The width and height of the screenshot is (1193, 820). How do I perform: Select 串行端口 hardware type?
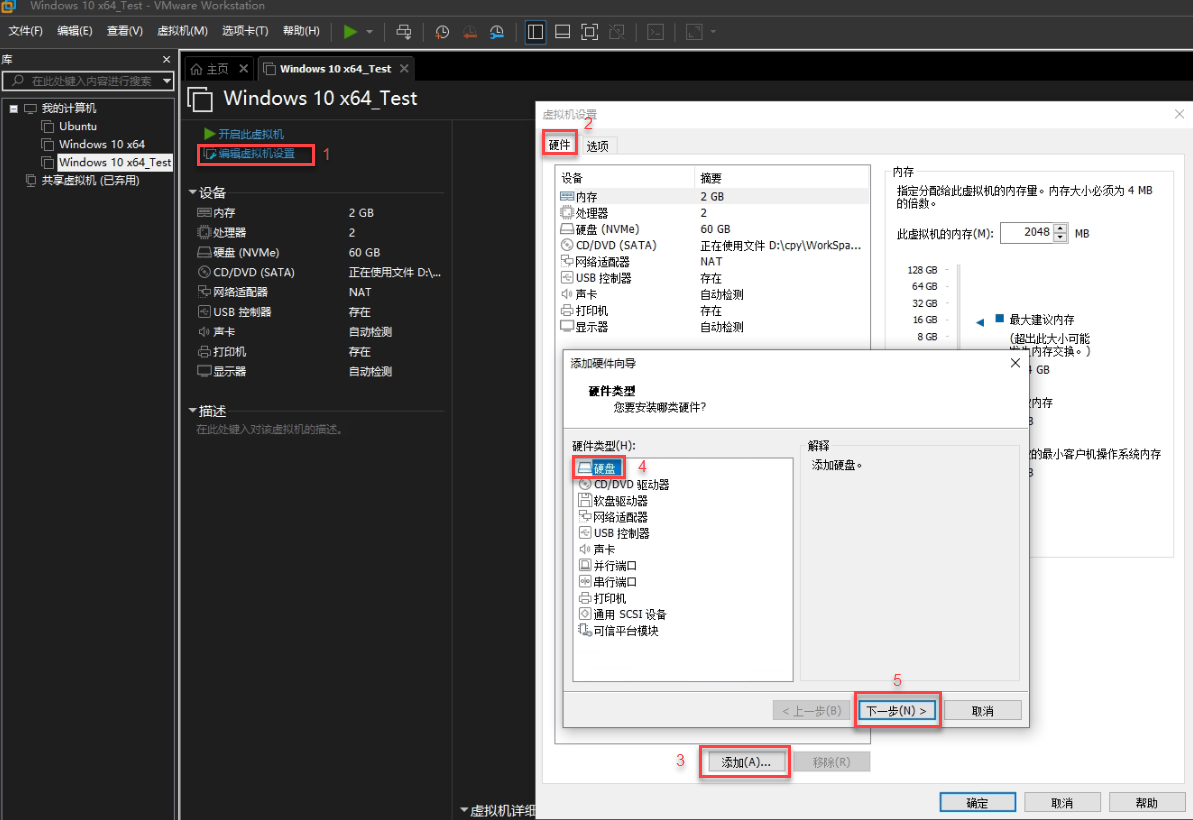click(x=608, y=582)
